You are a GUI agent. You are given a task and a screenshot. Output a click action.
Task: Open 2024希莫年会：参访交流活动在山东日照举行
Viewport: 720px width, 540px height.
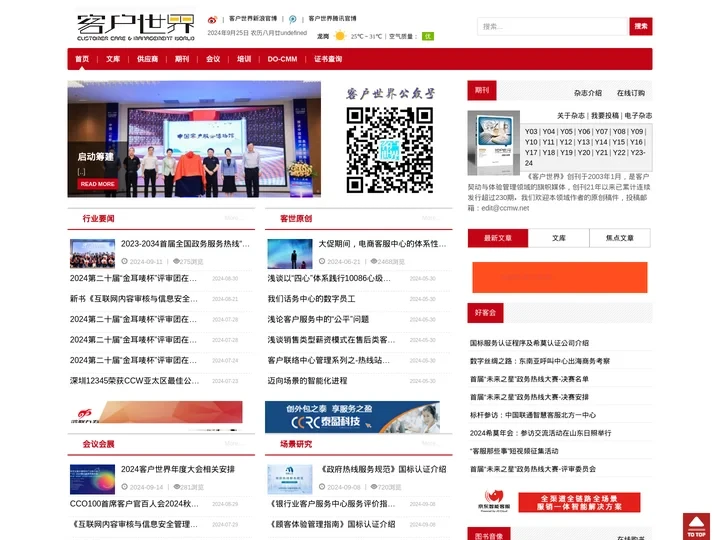pos(540,433)
